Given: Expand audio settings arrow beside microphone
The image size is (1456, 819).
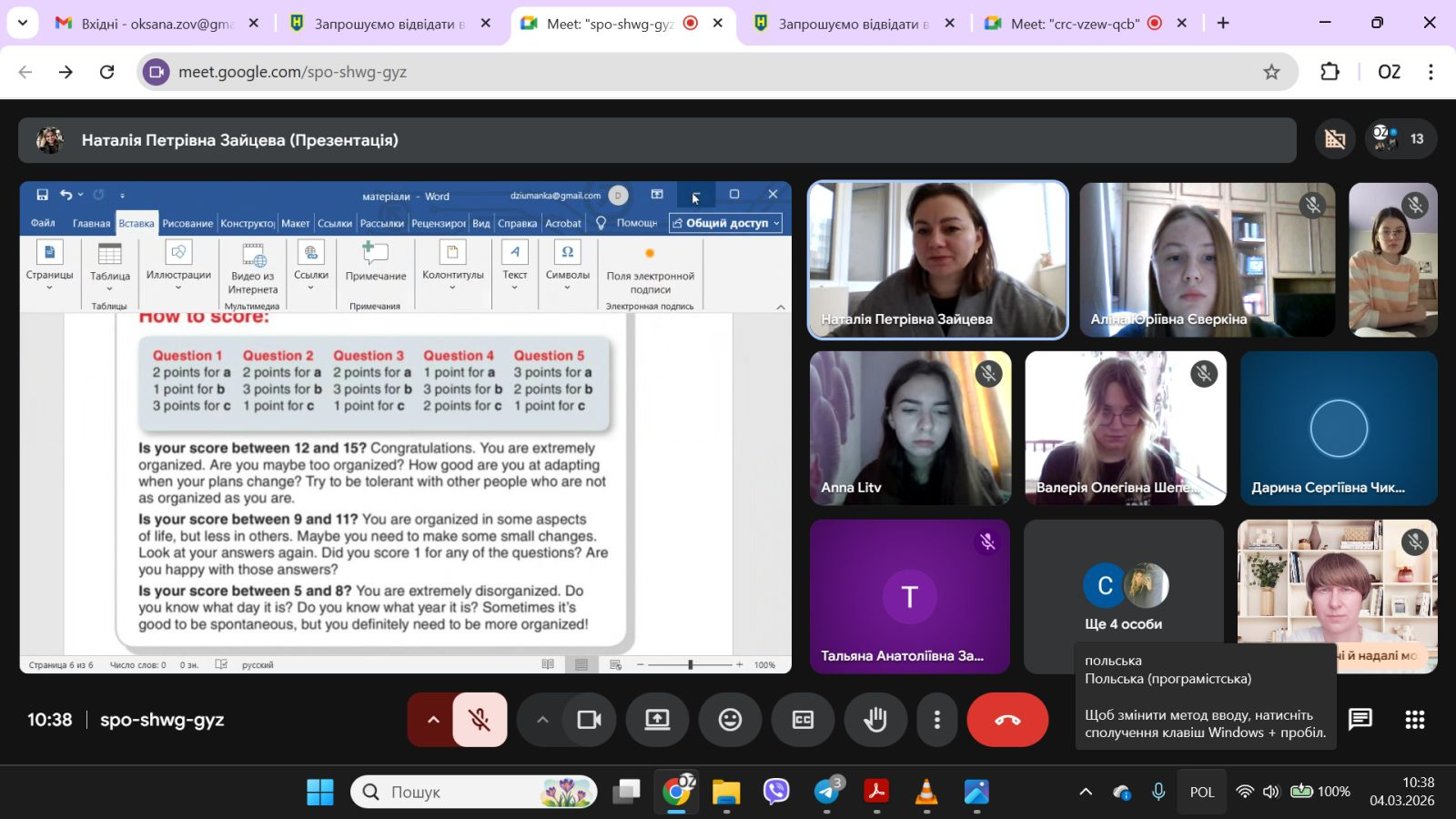Looking at the screenshot, I should tap(433, 720).
